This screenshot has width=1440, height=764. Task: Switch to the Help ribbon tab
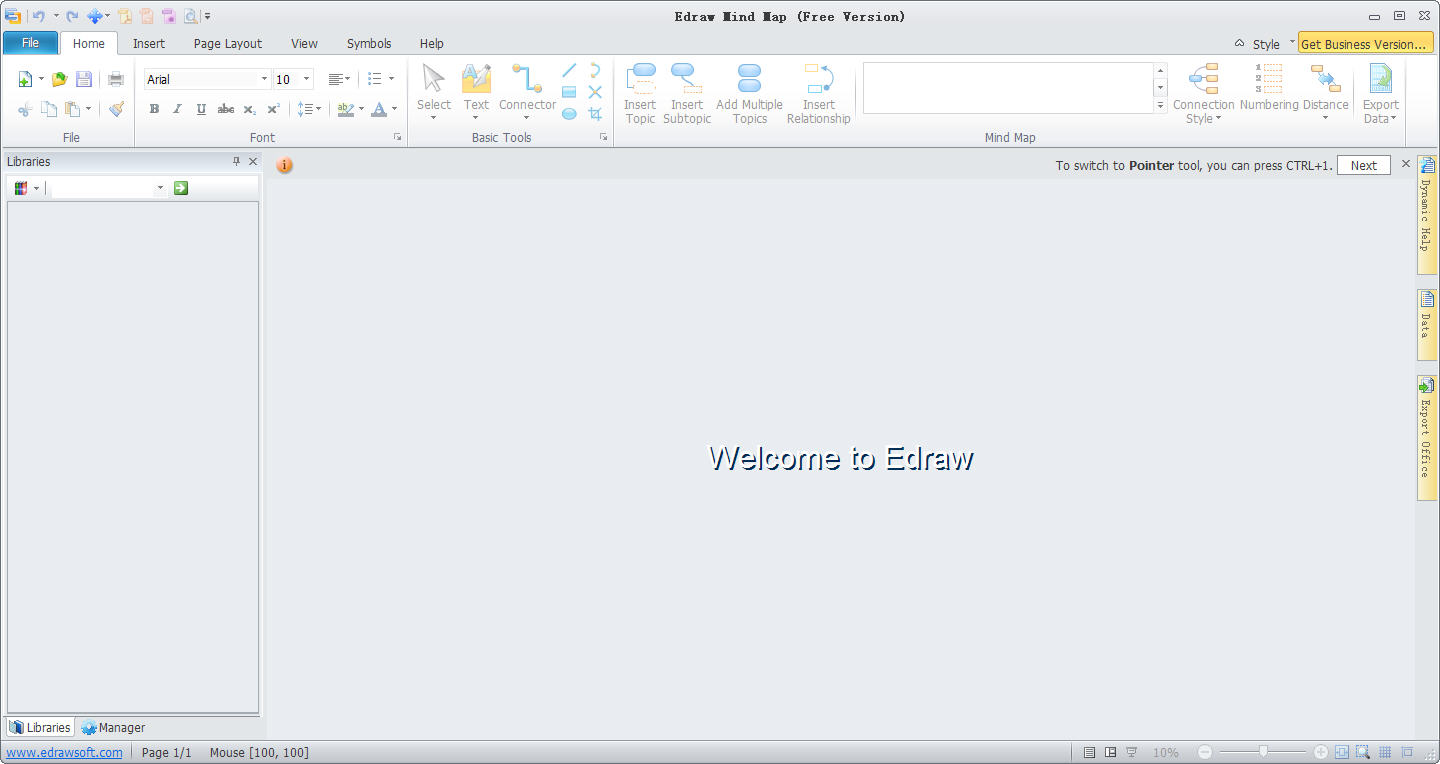tap(431, 43)
